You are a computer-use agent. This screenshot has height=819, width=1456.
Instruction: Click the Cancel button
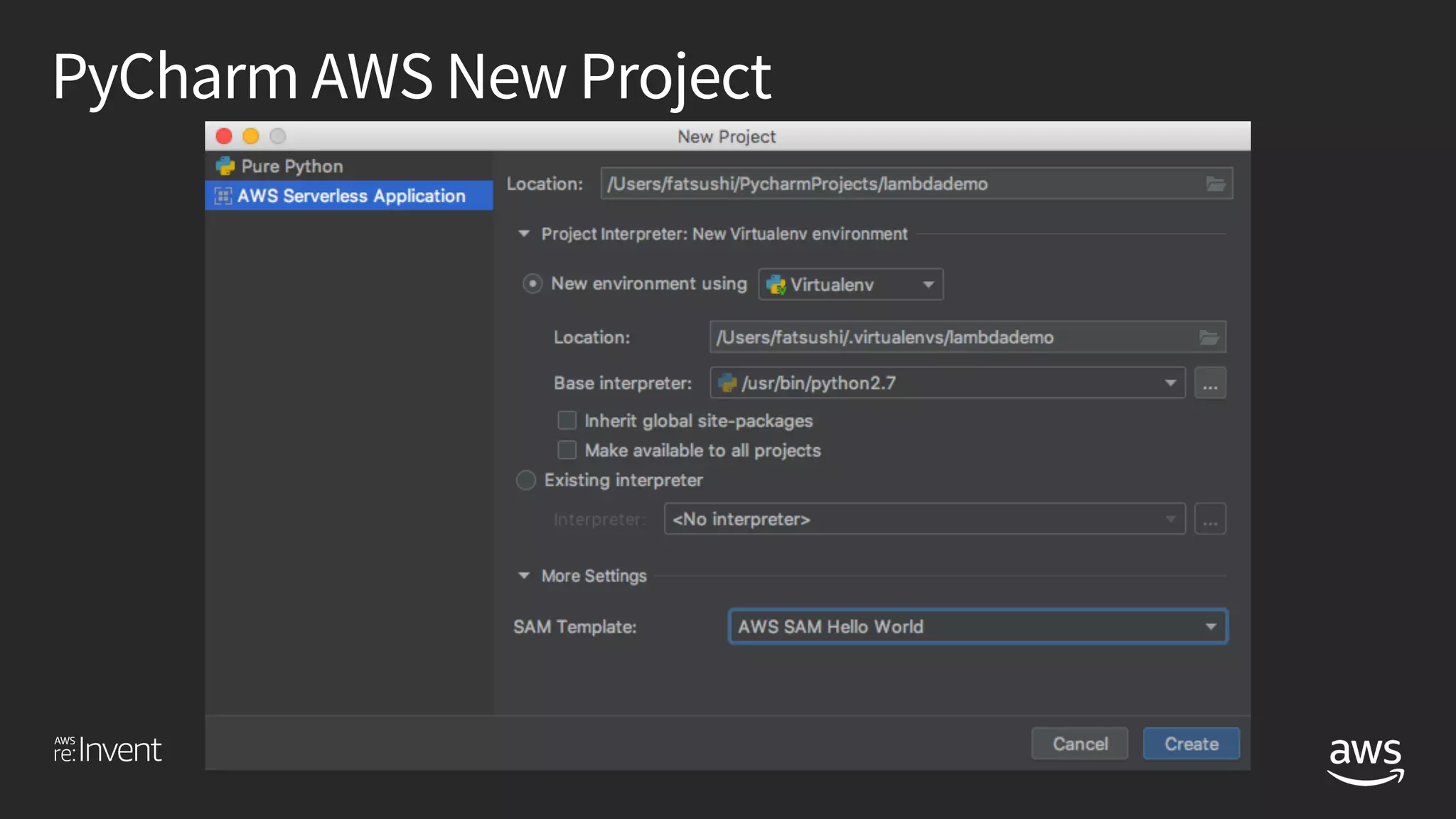coord(1079,744)
